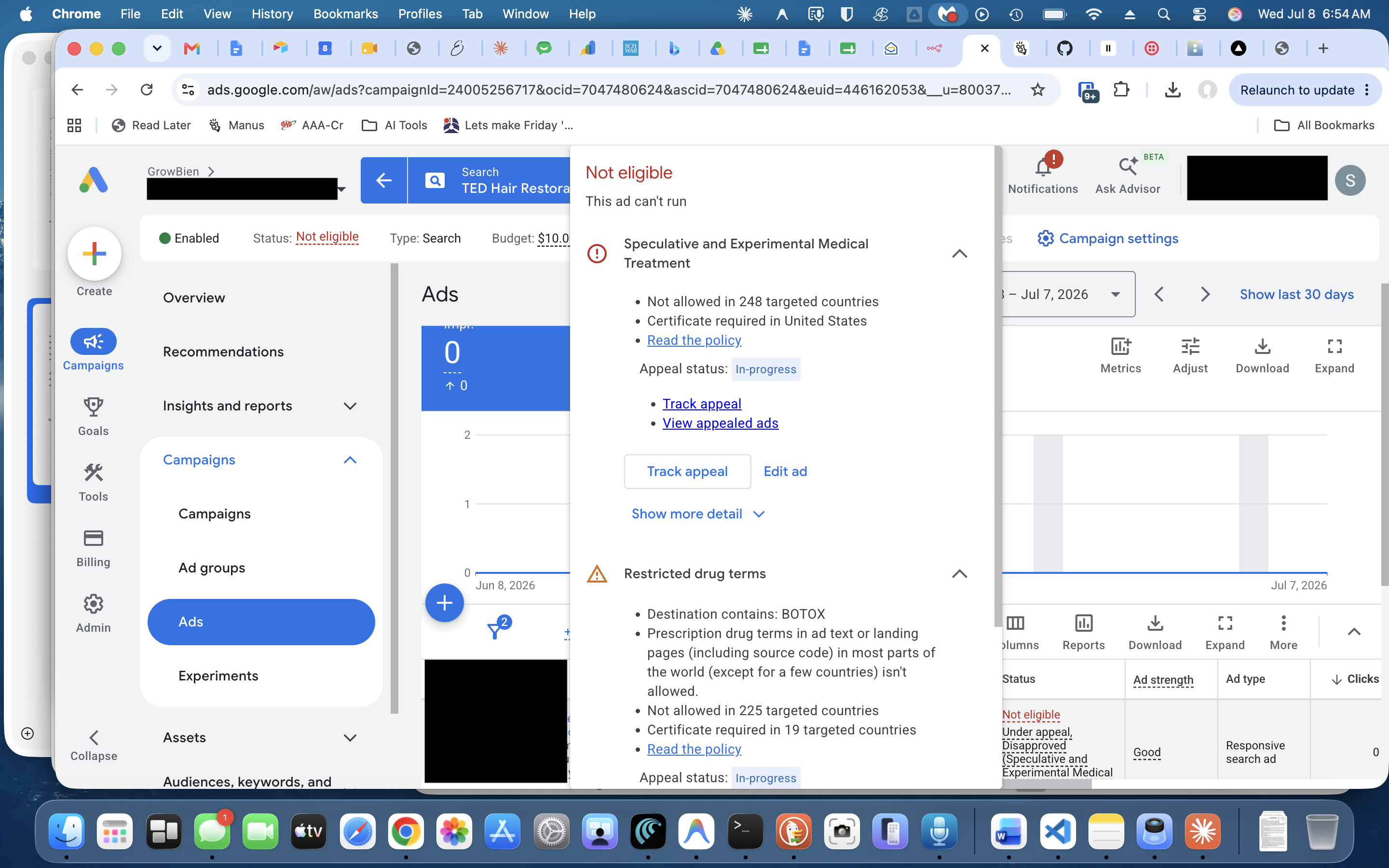The image size is (1389, 868).
Task: Collapse Restricted drug terms section
Action: [x=960, y=573]
